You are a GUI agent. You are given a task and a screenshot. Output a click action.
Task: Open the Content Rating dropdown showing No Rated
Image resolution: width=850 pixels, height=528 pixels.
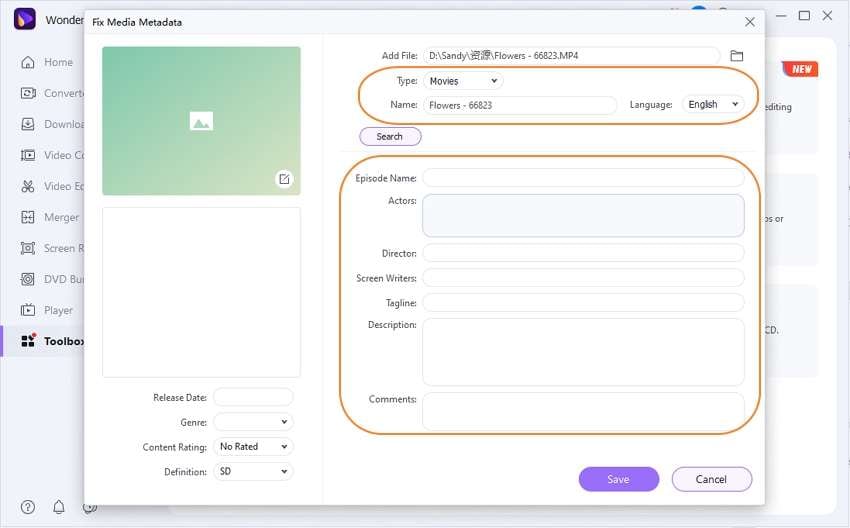click(x=253, y=447)
